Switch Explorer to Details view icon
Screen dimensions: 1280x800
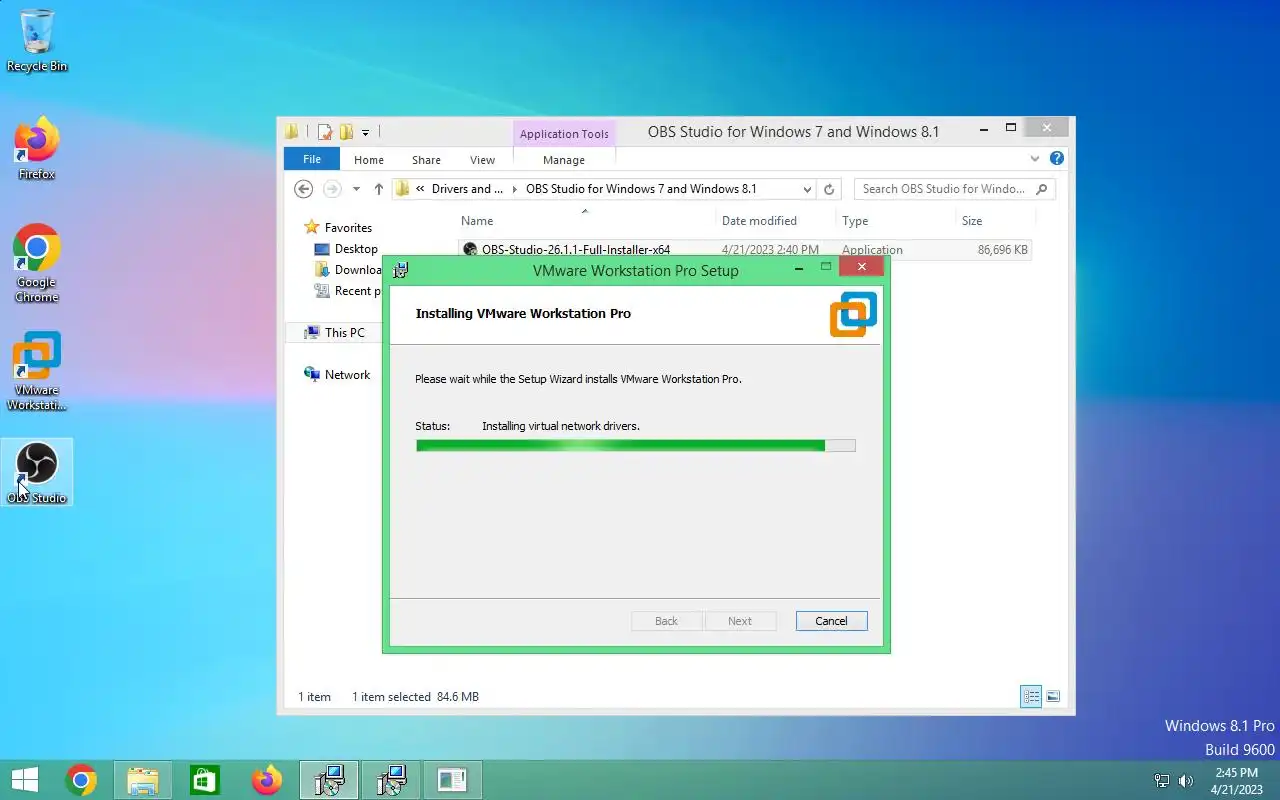1031,696
